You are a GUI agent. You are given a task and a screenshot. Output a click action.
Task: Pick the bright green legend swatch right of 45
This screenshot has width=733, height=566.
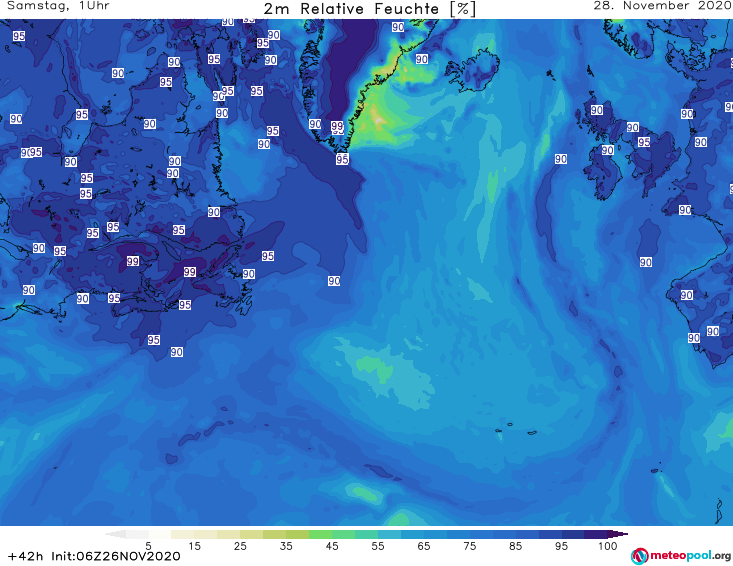click(343, 534)
